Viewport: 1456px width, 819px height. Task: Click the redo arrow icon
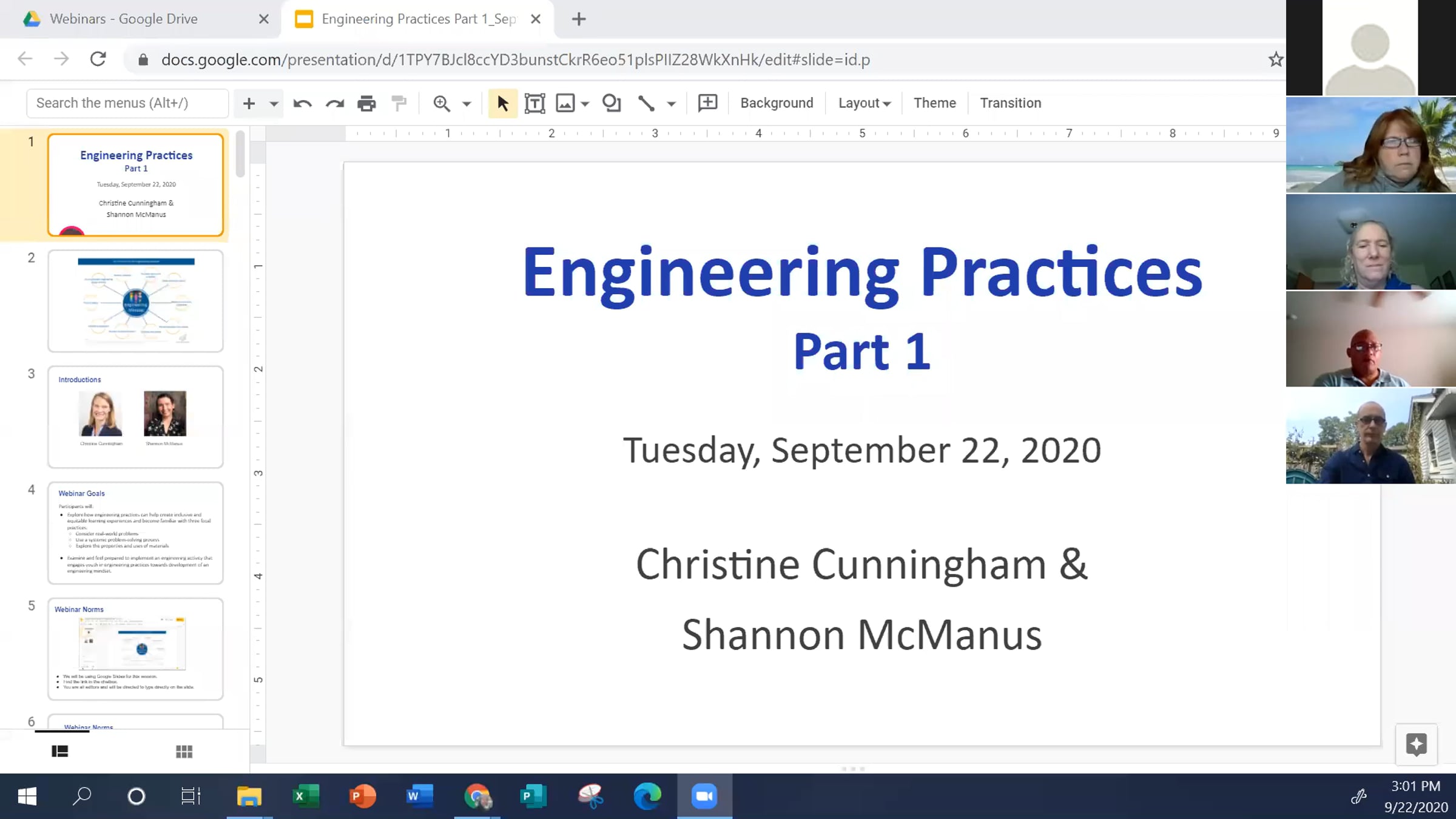click(x=334, y=104)
